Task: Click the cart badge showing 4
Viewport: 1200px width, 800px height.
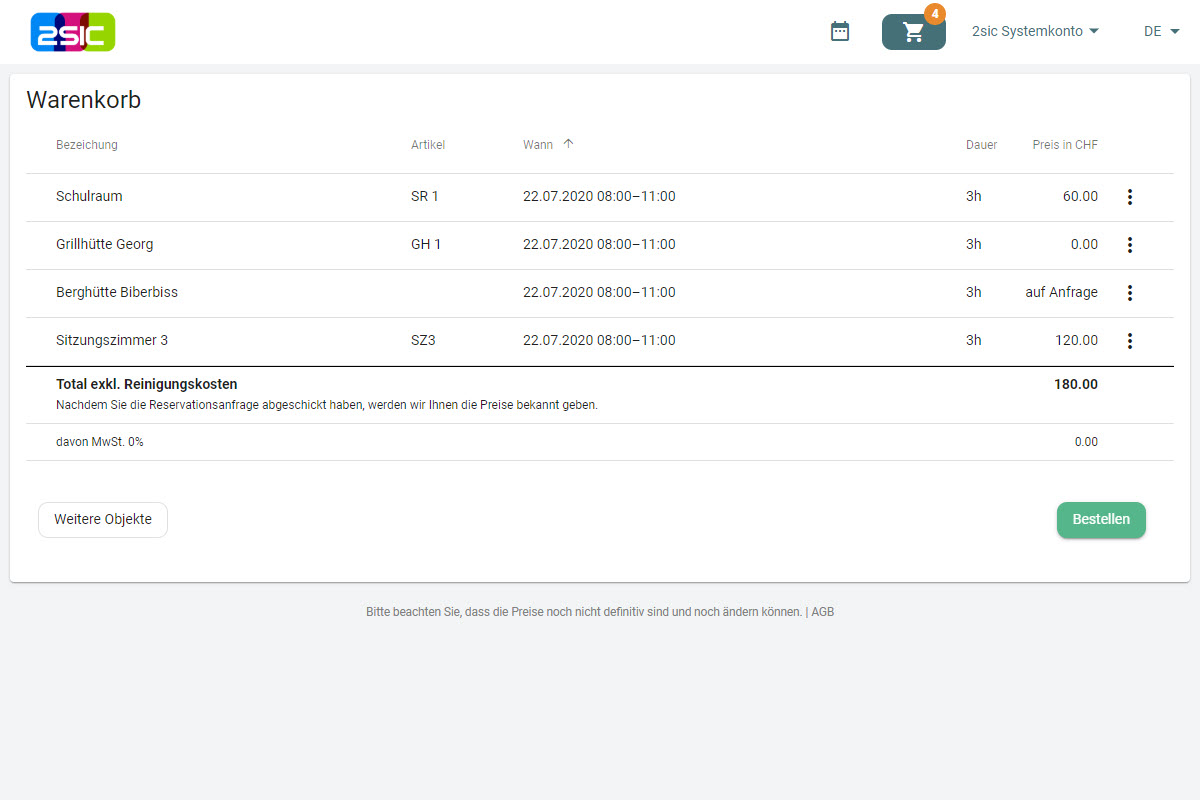Action: pyautogui.click(x=934, y=14)
